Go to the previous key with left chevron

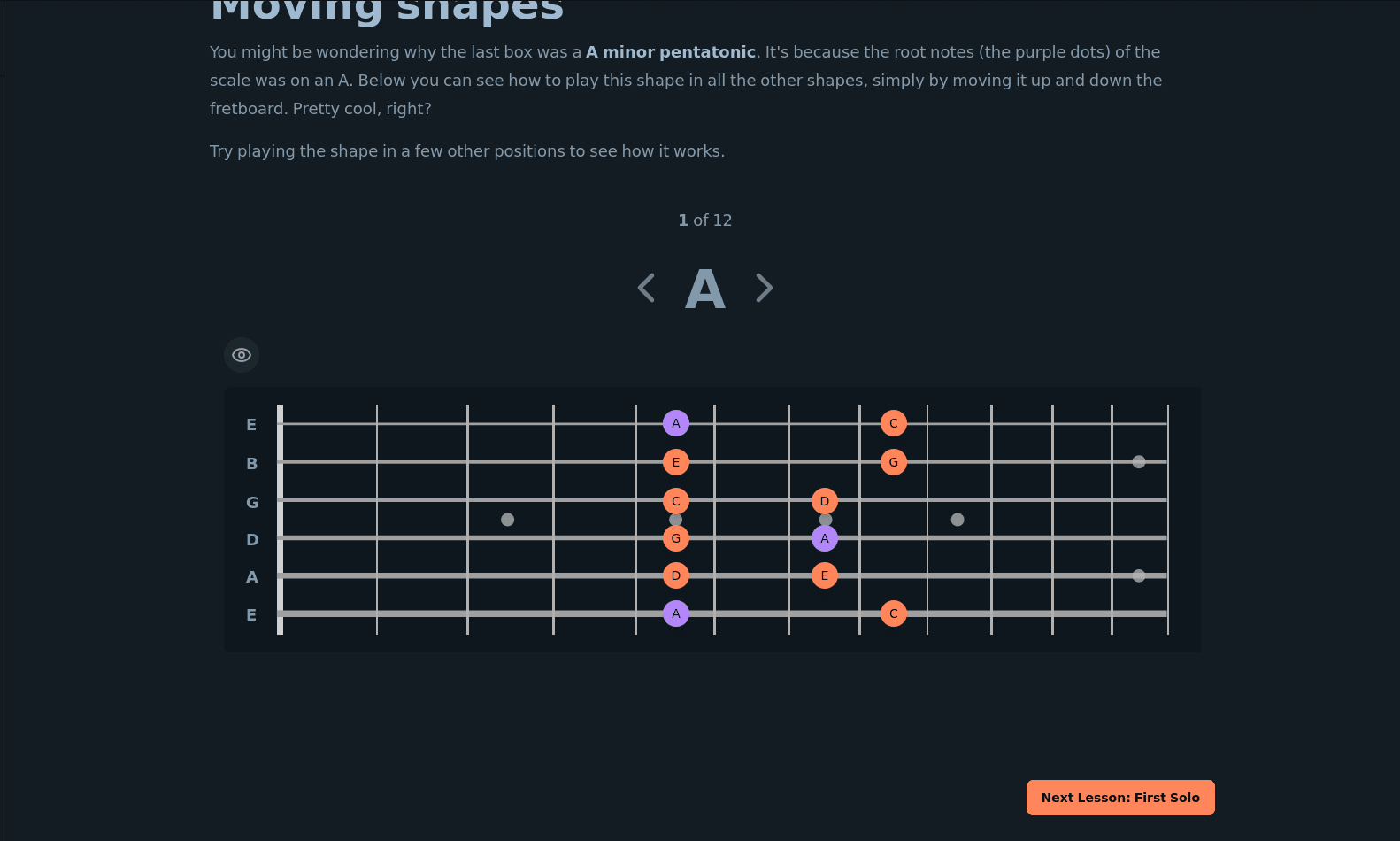[x=647, y=288]
